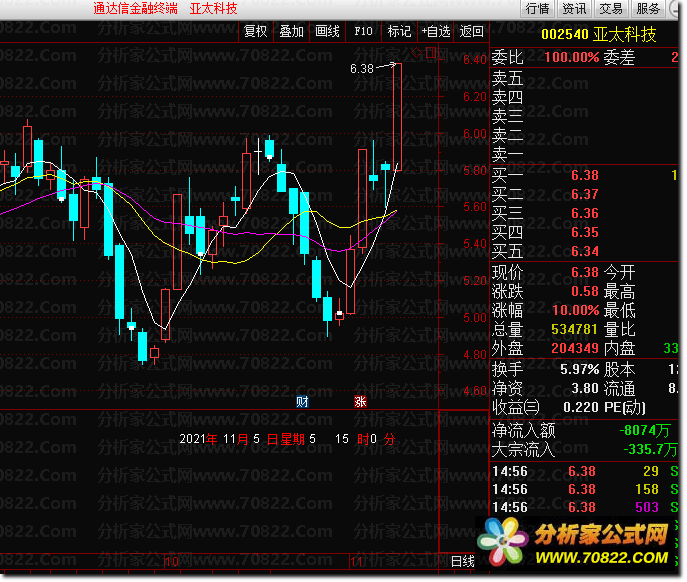This screenshot has height=582, width=687.
Task: Click the 卖三 ask row label
Action: coord(508,116)
